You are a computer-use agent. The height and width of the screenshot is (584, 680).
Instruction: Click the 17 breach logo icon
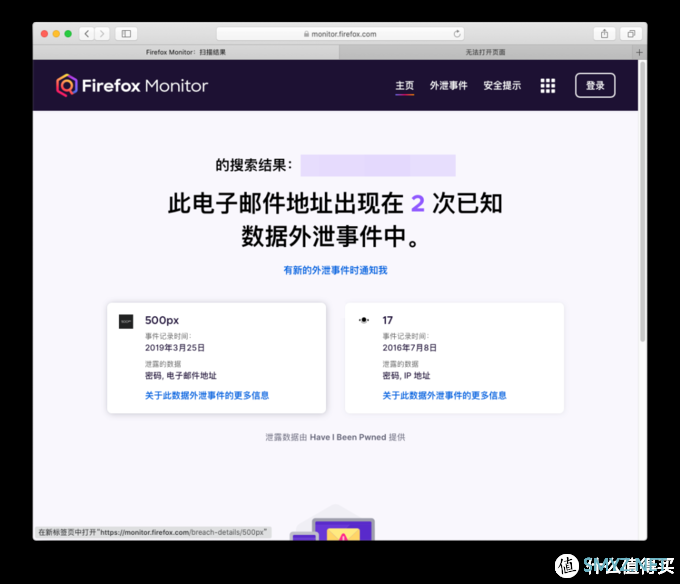coord(364,320)
